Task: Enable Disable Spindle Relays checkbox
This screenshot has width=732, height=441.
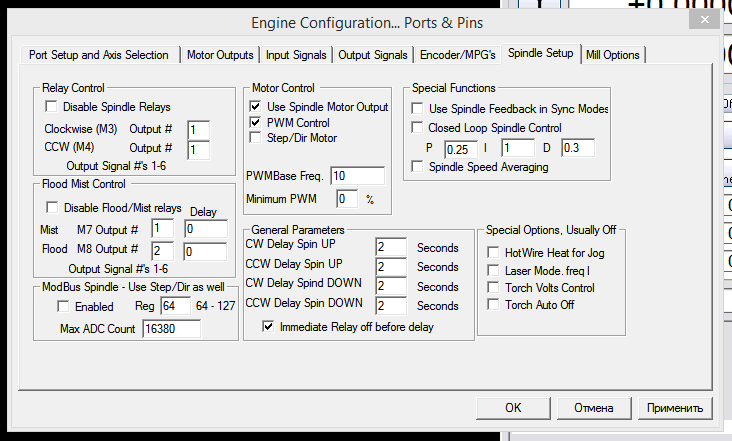Action: tap(51, 107)
